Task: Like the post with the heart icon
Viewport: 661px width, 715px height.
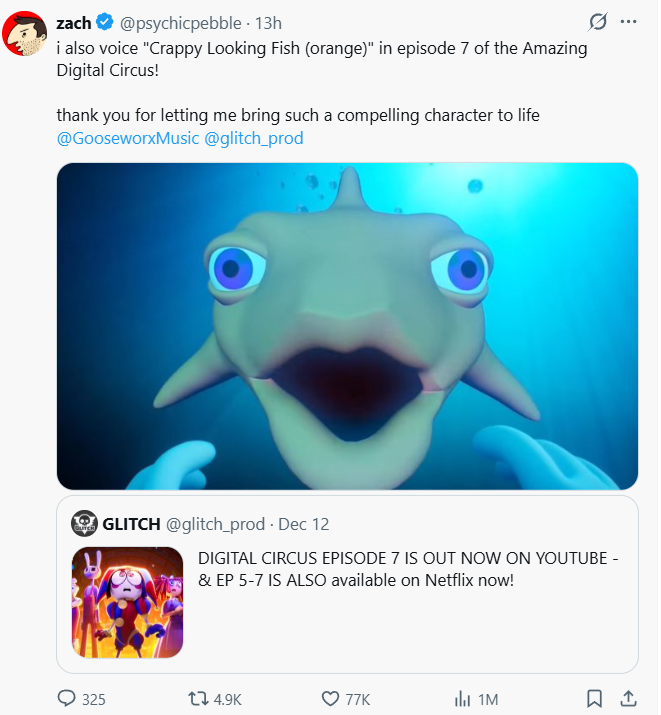Action: [330, 698]
